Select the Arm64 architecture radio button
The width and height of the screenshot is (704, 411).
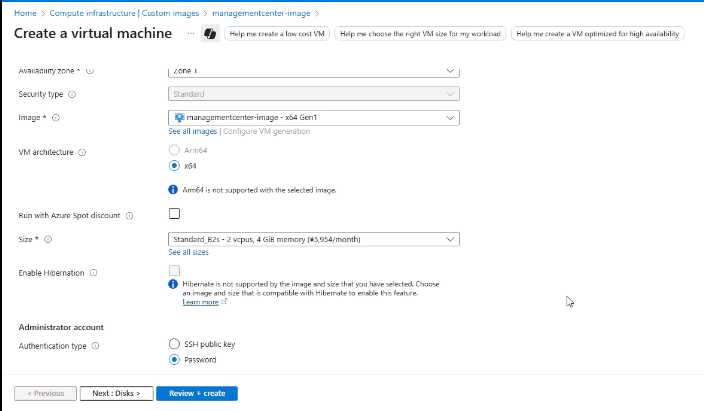174,150
